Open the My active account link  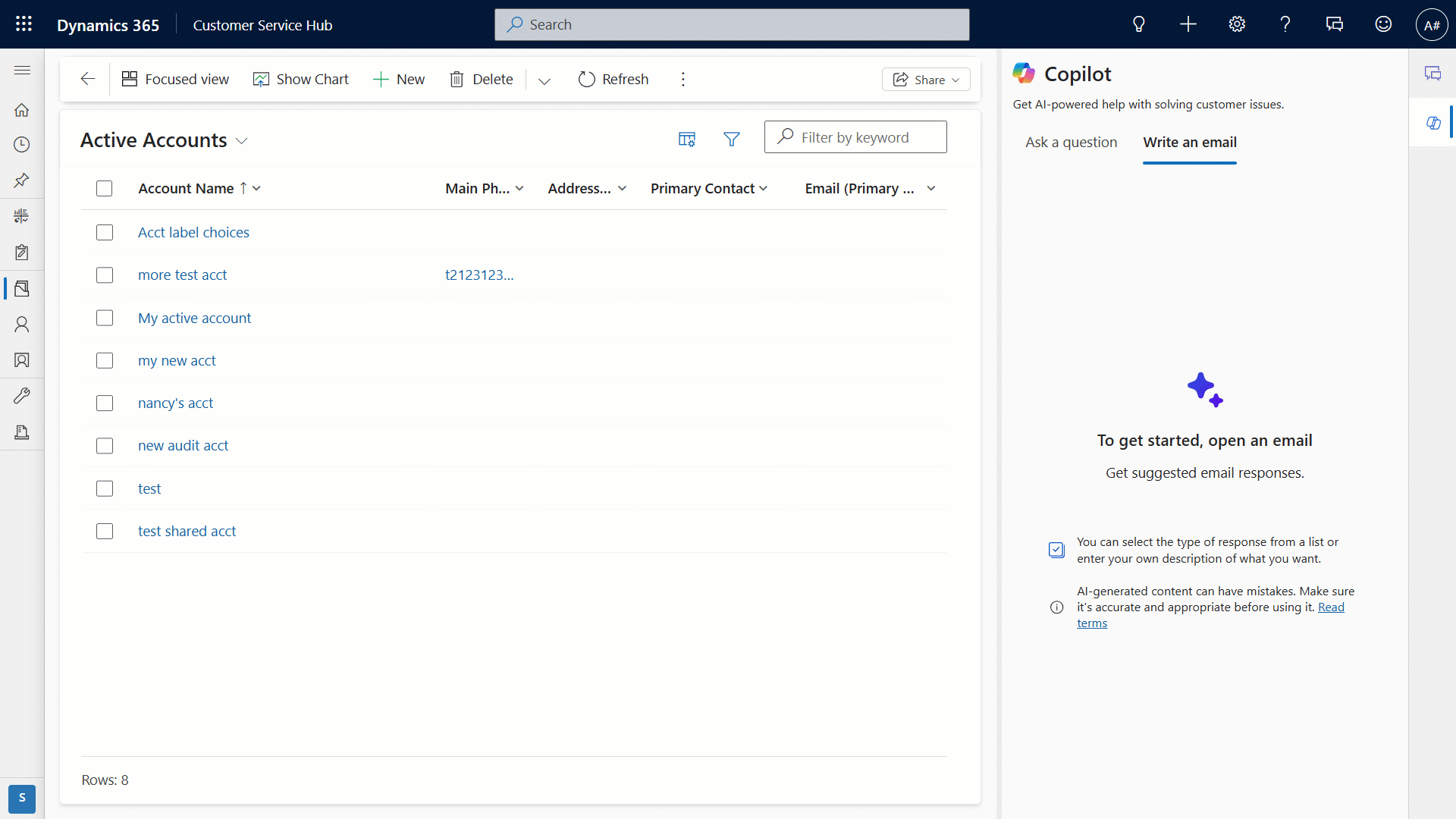[194, 318]
